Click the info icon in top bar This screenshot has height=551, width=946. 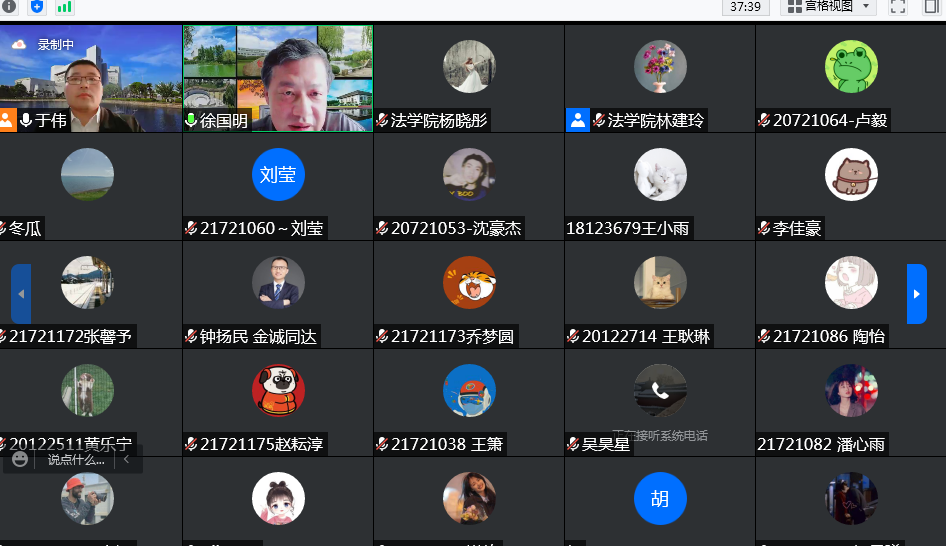[x=9, y=6]
